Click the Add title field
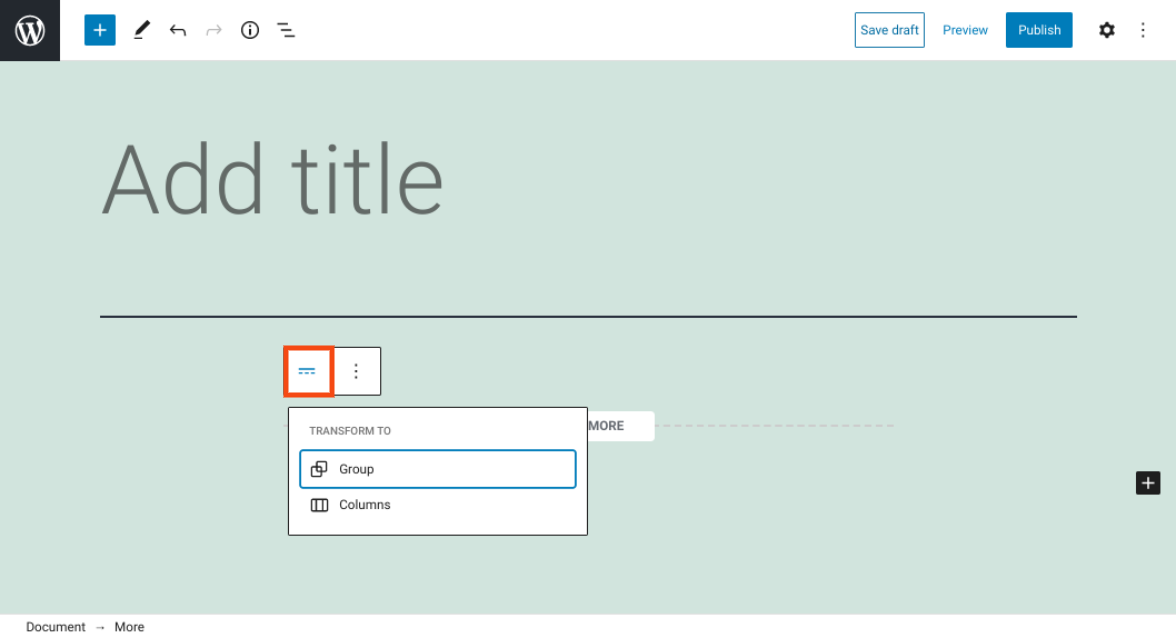 (x=272, y=180)
